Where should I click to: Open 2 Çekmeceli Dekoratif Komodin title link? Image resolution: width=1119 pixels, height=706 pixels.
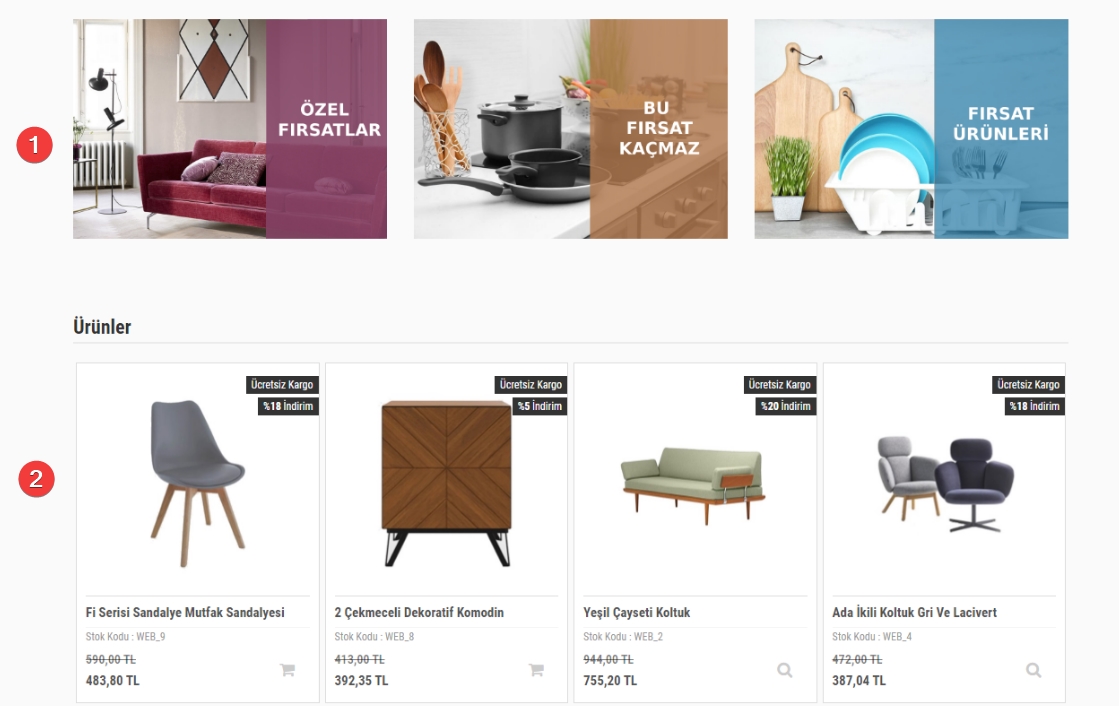(x=419, y=612)
